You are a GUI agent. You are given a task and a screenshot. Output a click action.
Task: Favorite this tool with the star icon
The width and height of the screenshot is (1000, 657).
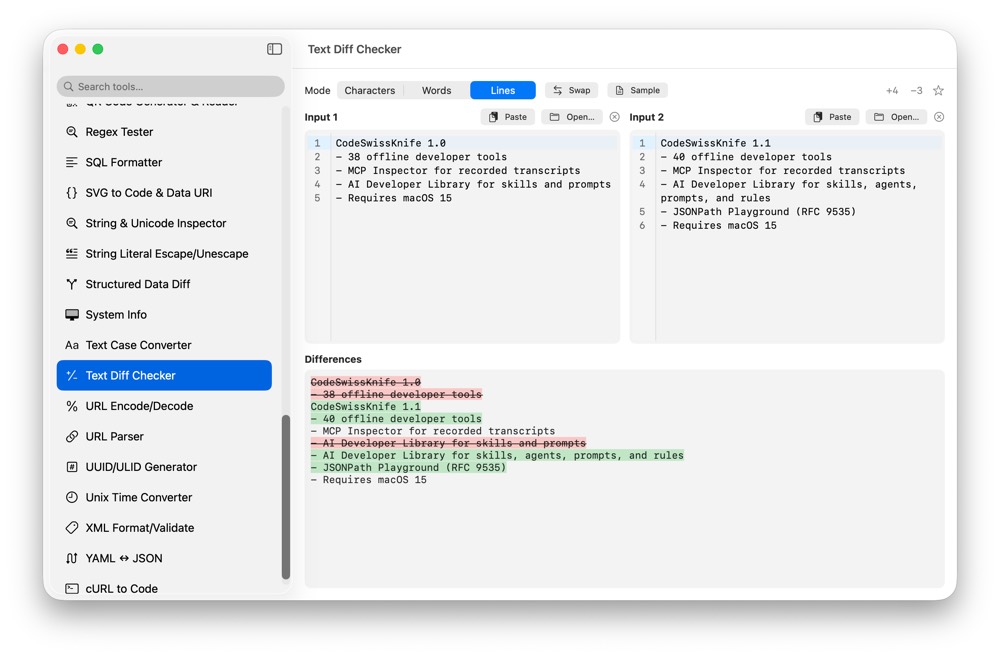pyautogui.click(x=938, y=90)
